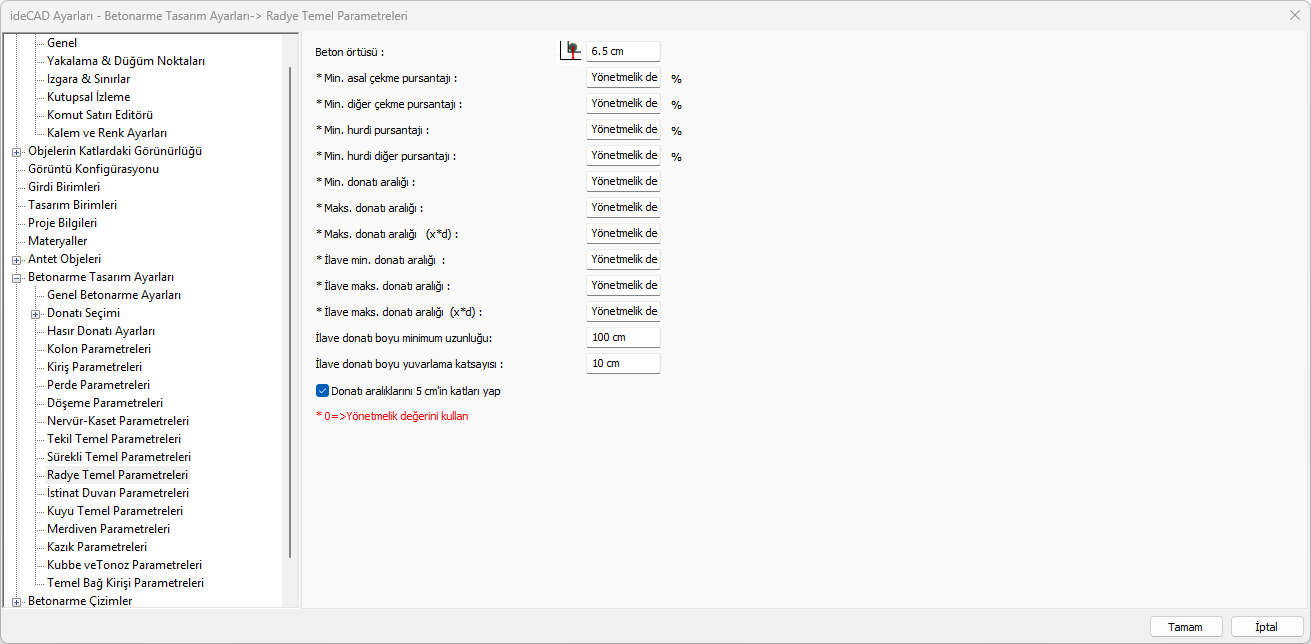Toggle 'Donatı aralıklarını 5 cm'in katları yap' checkbox
The image size is (1311, 644).
pos(322,391)
